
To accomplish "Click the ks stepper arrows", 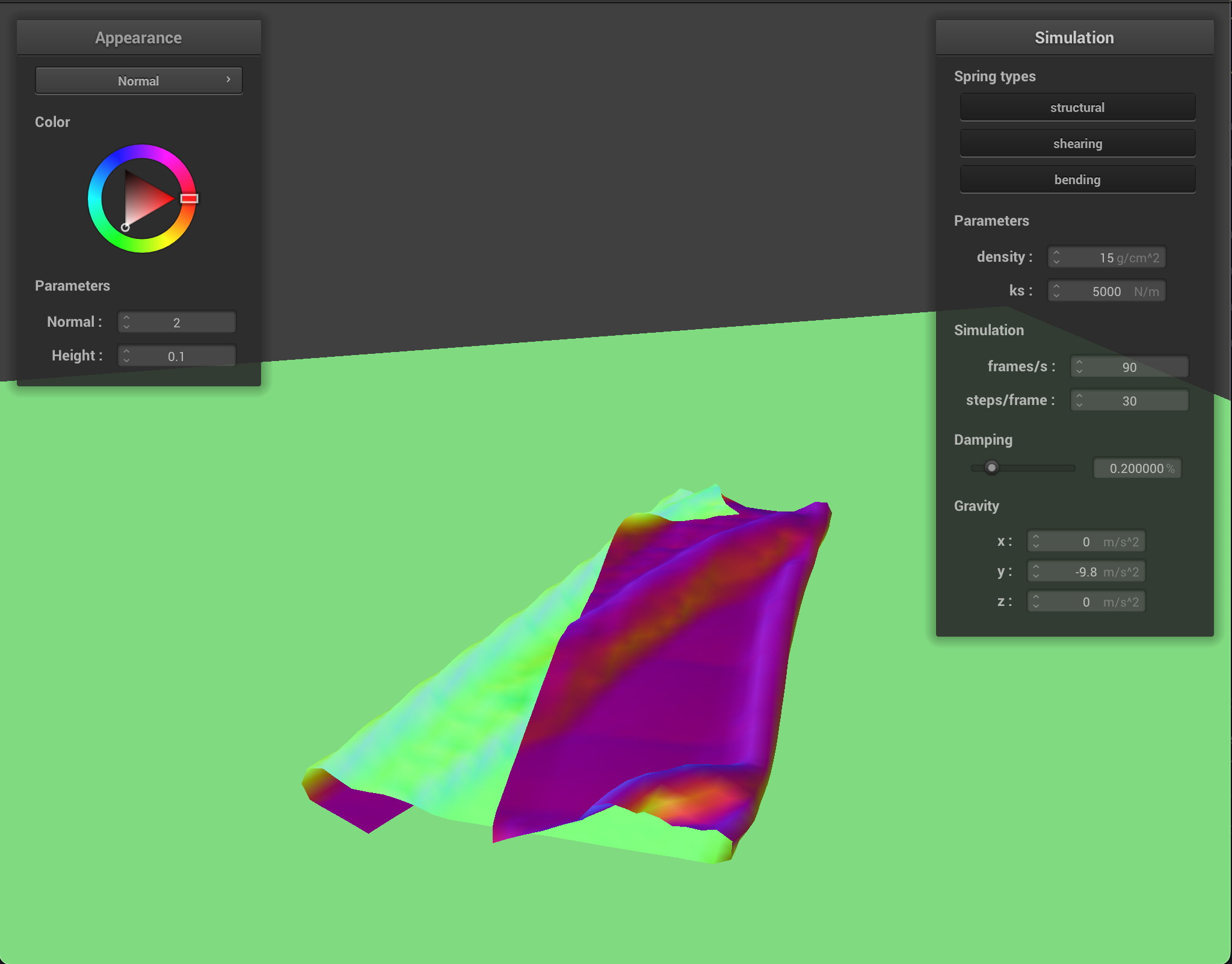I will pyautogui.click(x=1056, y=291).
